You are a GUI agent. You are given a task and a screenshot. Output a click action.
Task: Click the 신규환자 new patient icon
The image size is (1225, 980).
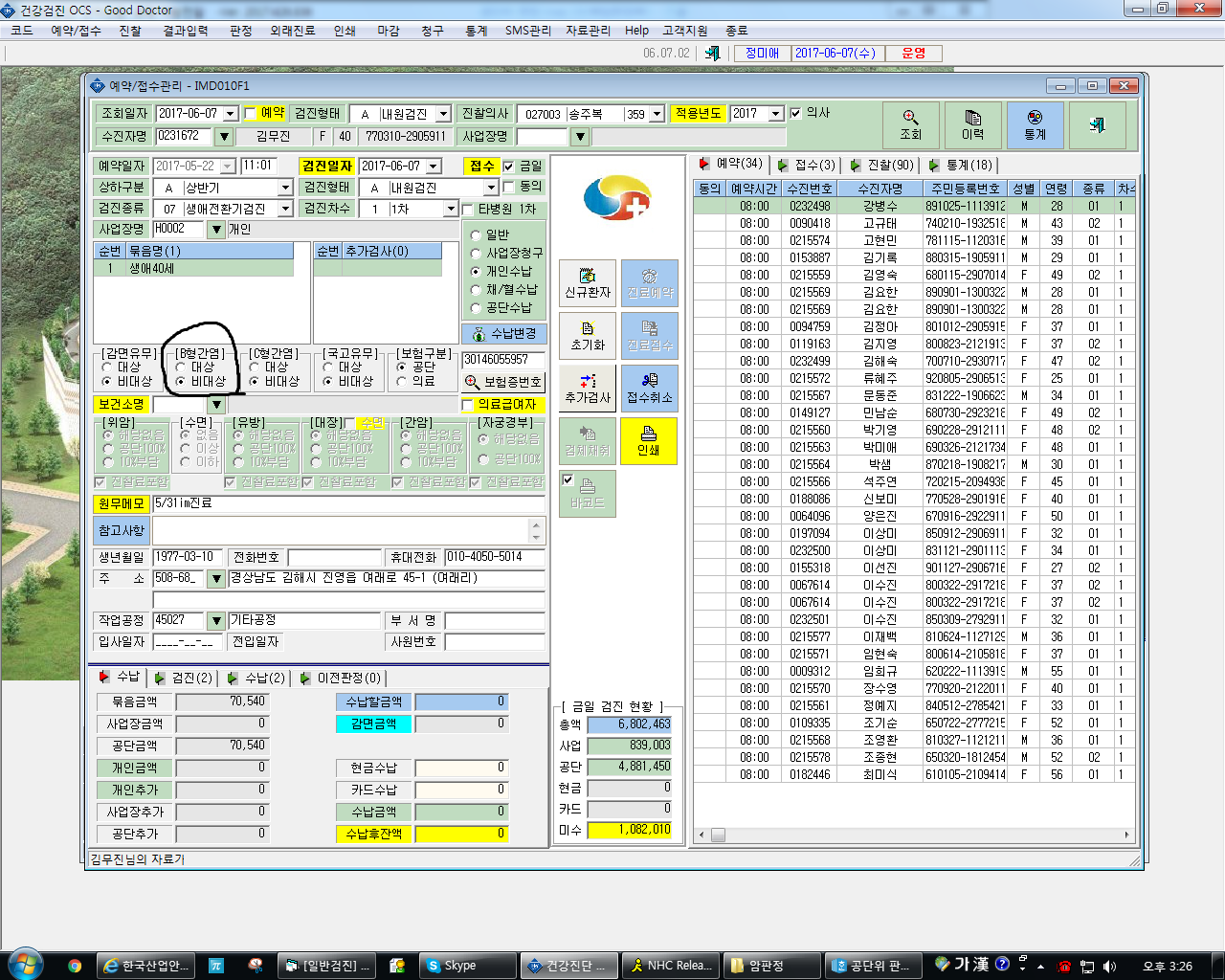tap(588, 283)
